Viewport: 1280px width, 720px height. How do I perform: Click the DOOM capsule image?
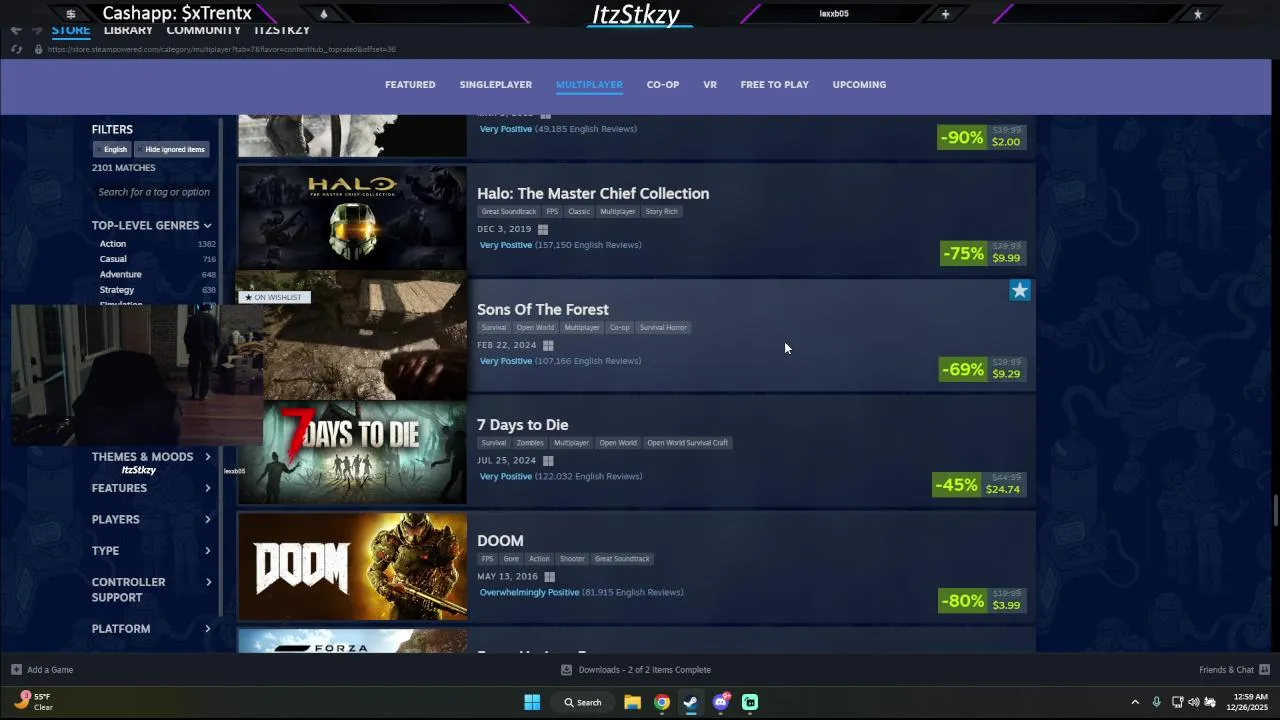[352, 567]
